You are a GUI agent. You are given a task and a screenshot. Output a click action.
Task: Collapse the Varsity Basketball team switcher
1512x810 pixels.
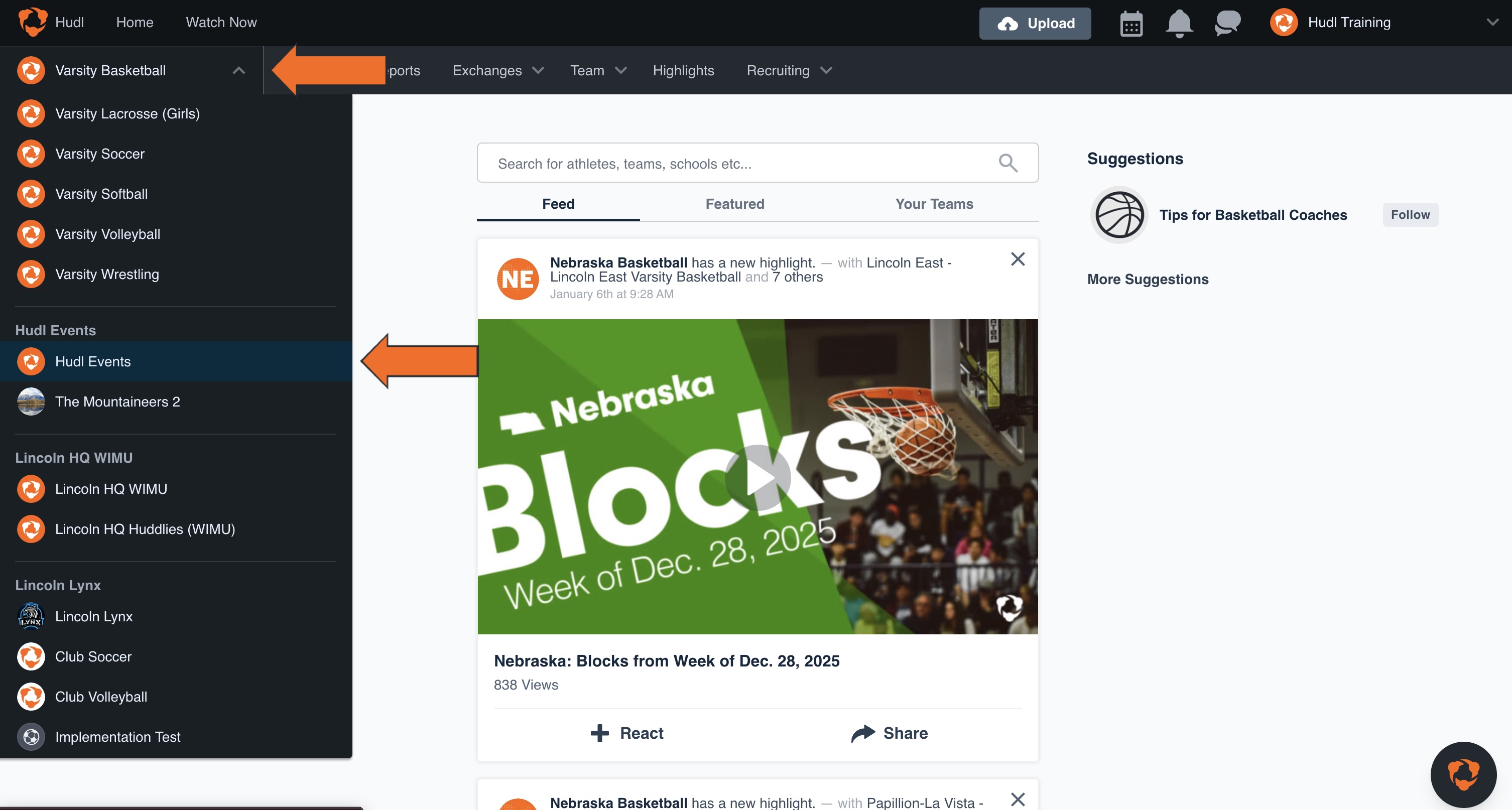pyautogui.click(x=238, y=70)
